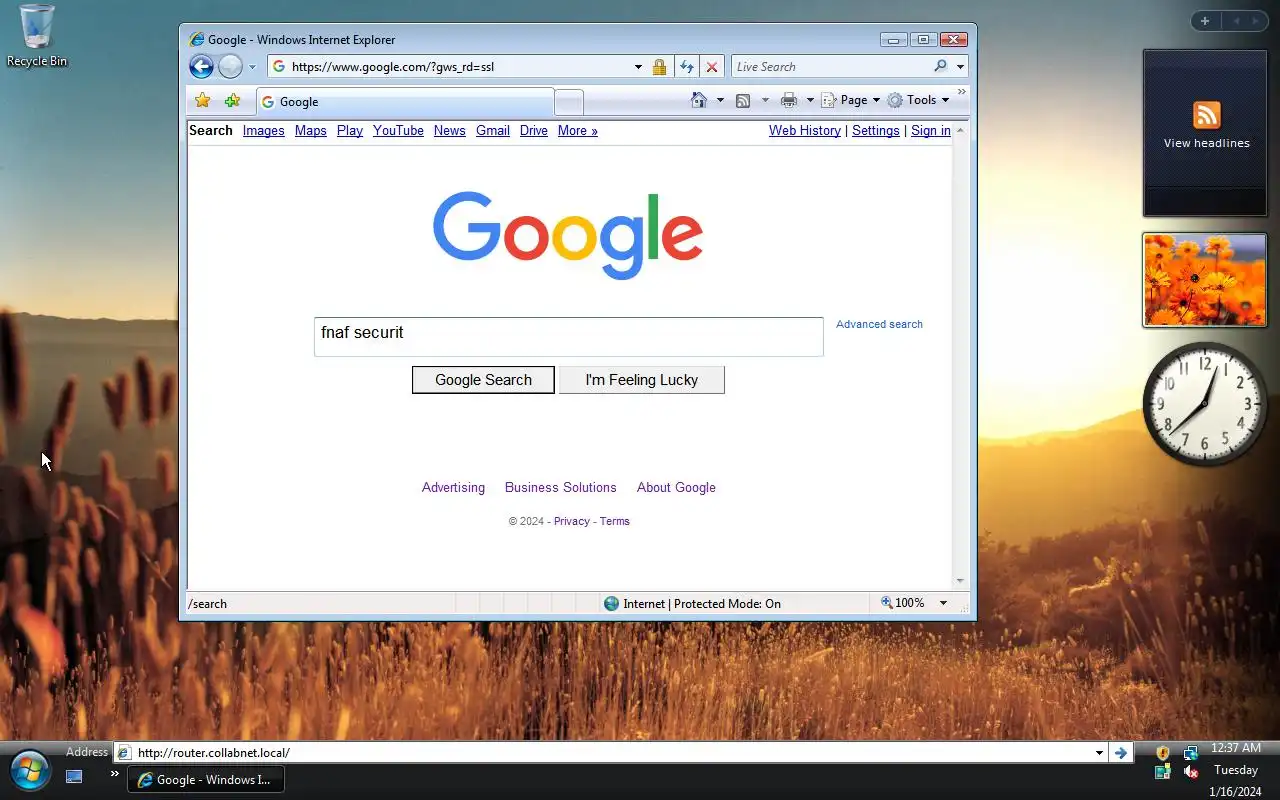The width and height of the screenshot is (1280, 800).
Task: Show more toolbar commands via chevron
Action: [x=962, y=93]
